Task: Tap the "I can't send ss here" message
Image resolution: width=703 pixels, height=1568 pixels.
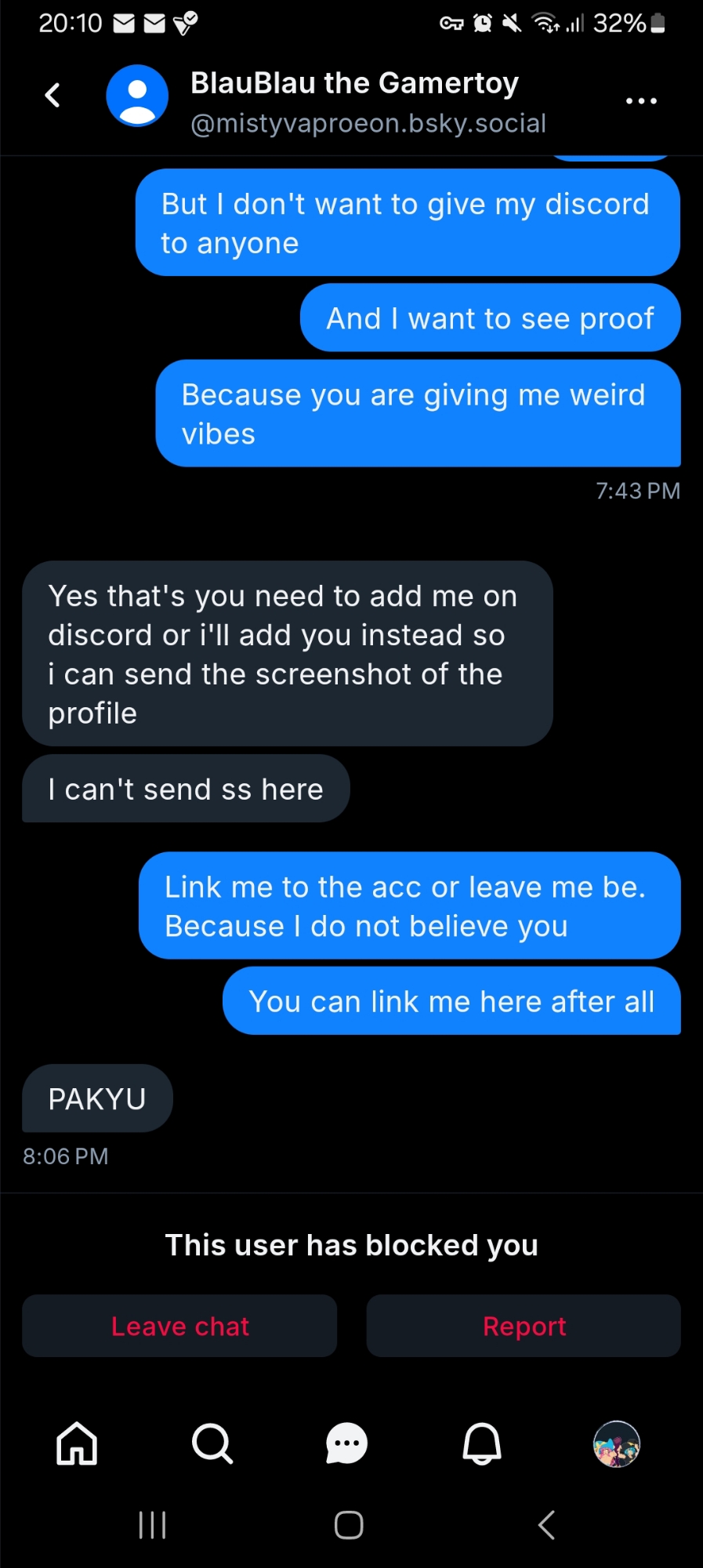Action: [186, 789]
